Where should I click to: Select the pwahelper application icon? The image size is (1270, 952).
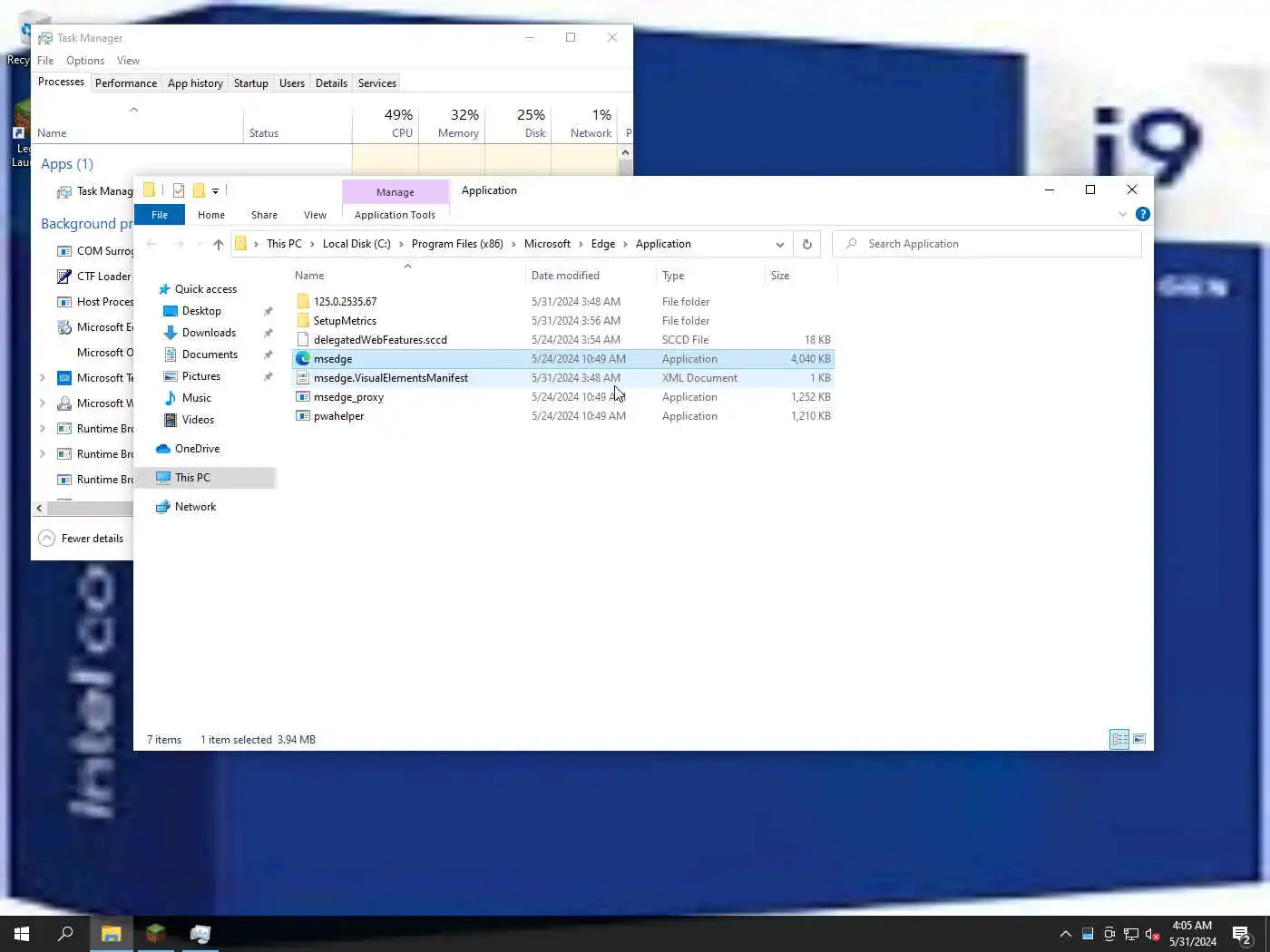click(303, 416)
